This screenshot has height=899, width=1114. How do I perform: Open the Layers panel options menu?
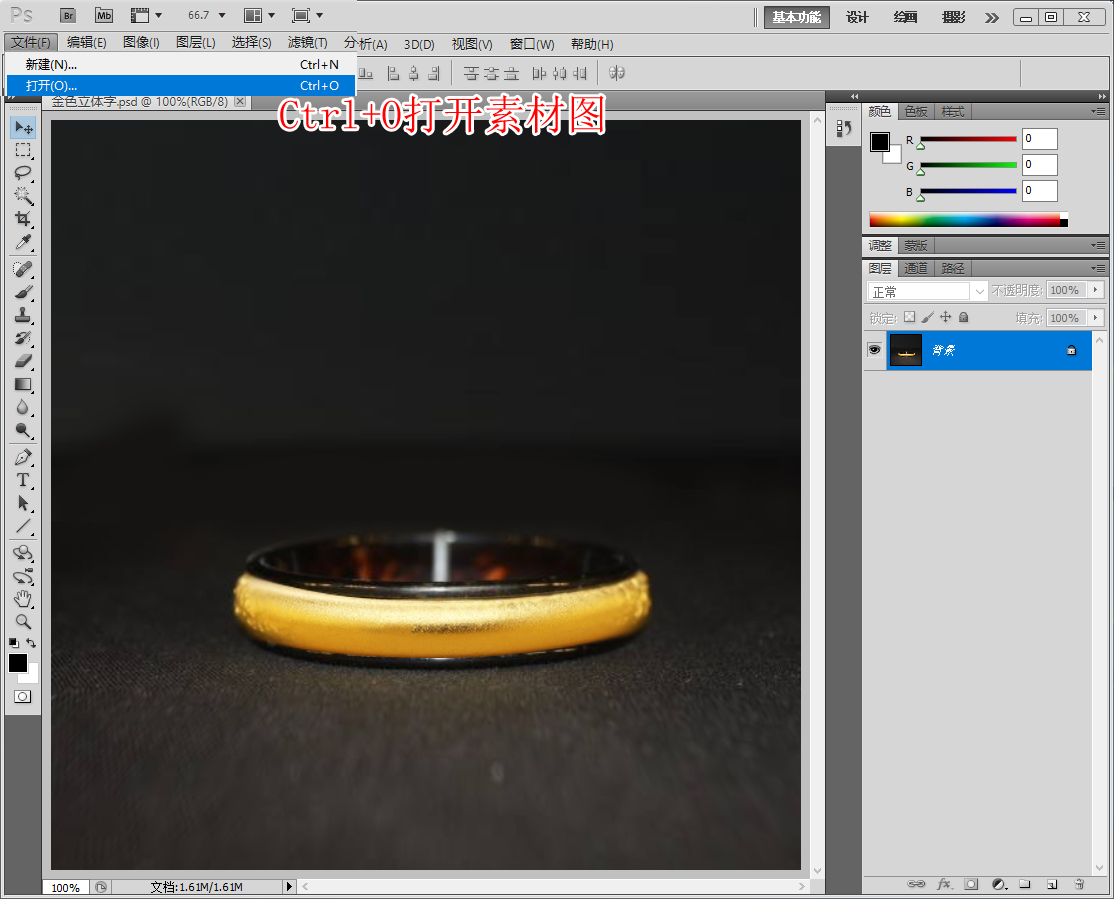tap(1098, 268)
